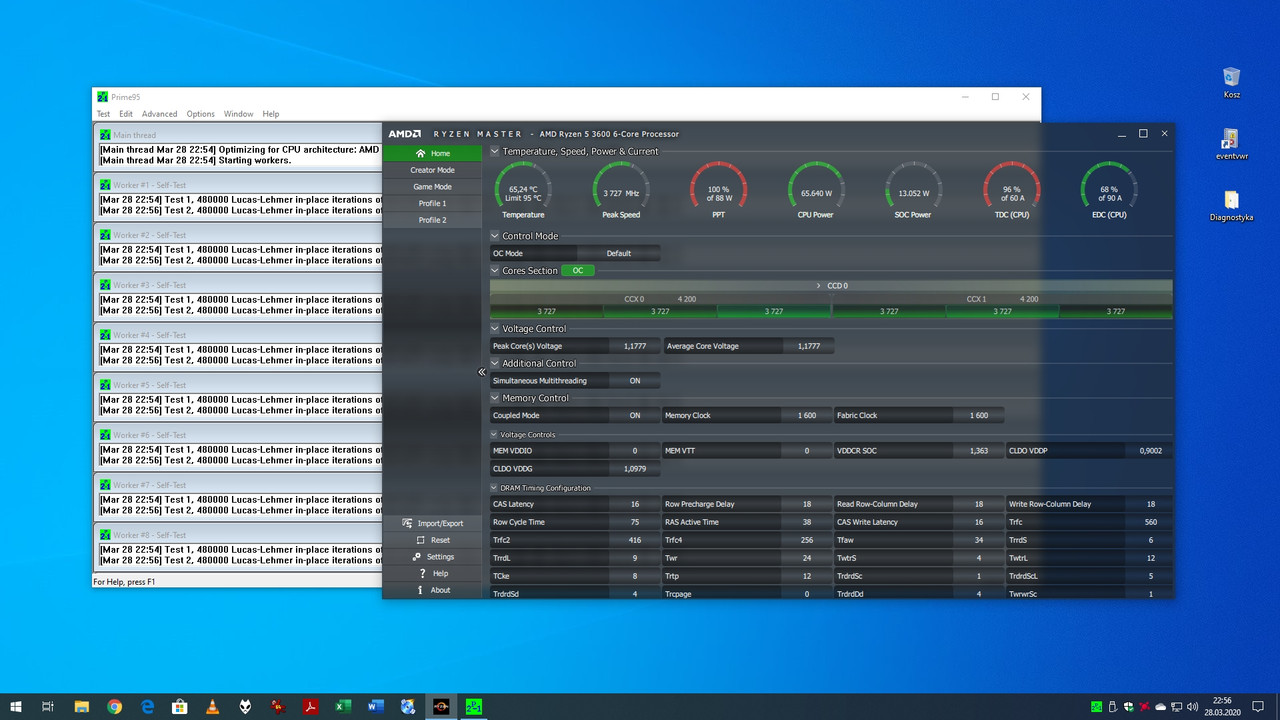
Task: Toggle Simultaneous Multithreading ON value
Action: tap(635, 381)
